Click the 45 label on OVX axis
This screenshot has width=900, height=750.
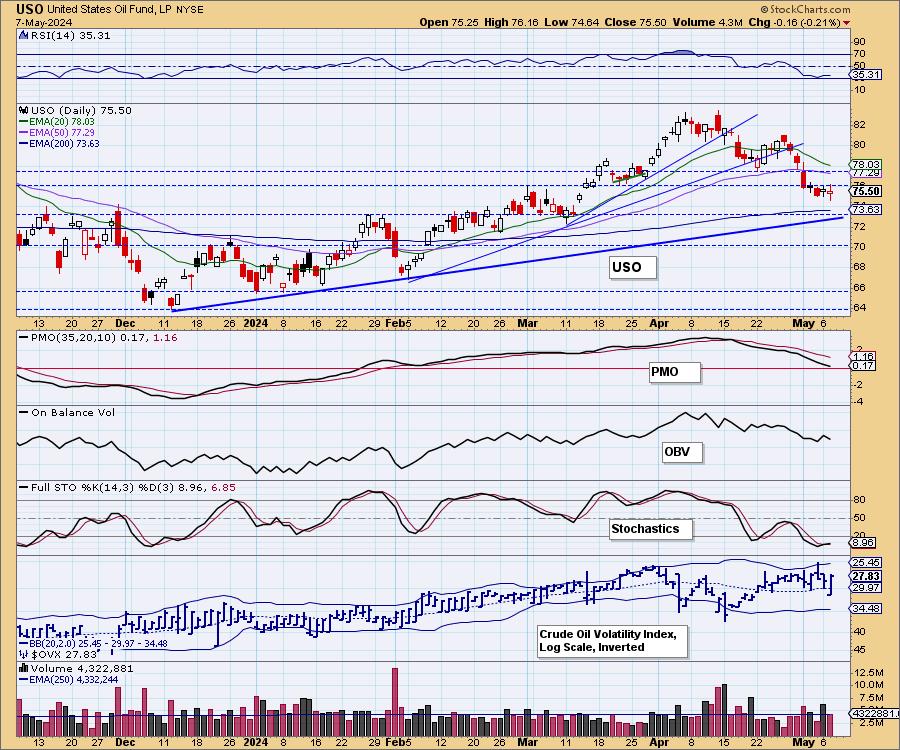pos(859,650)
